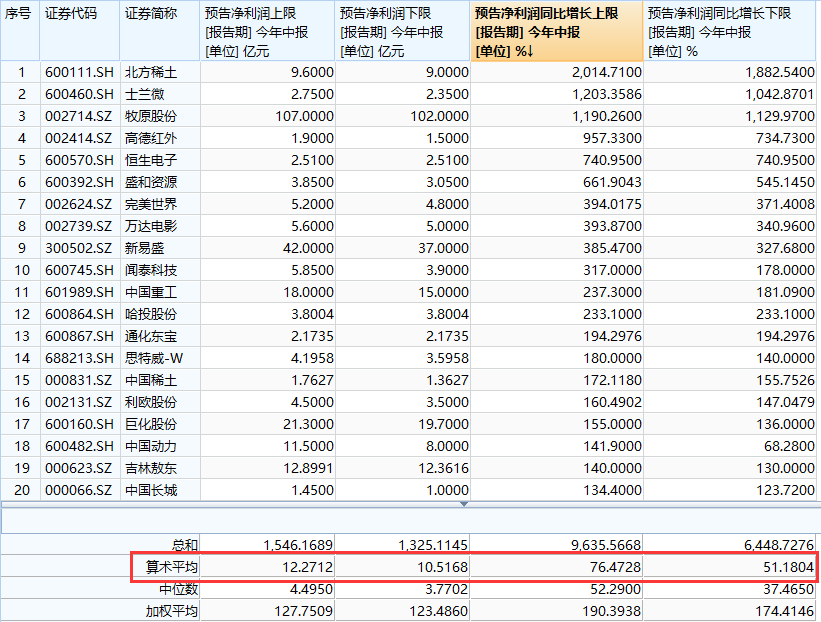Select the 加权平均 summary row label
This screenshot has width=821, height=622.
pos(172,611)
